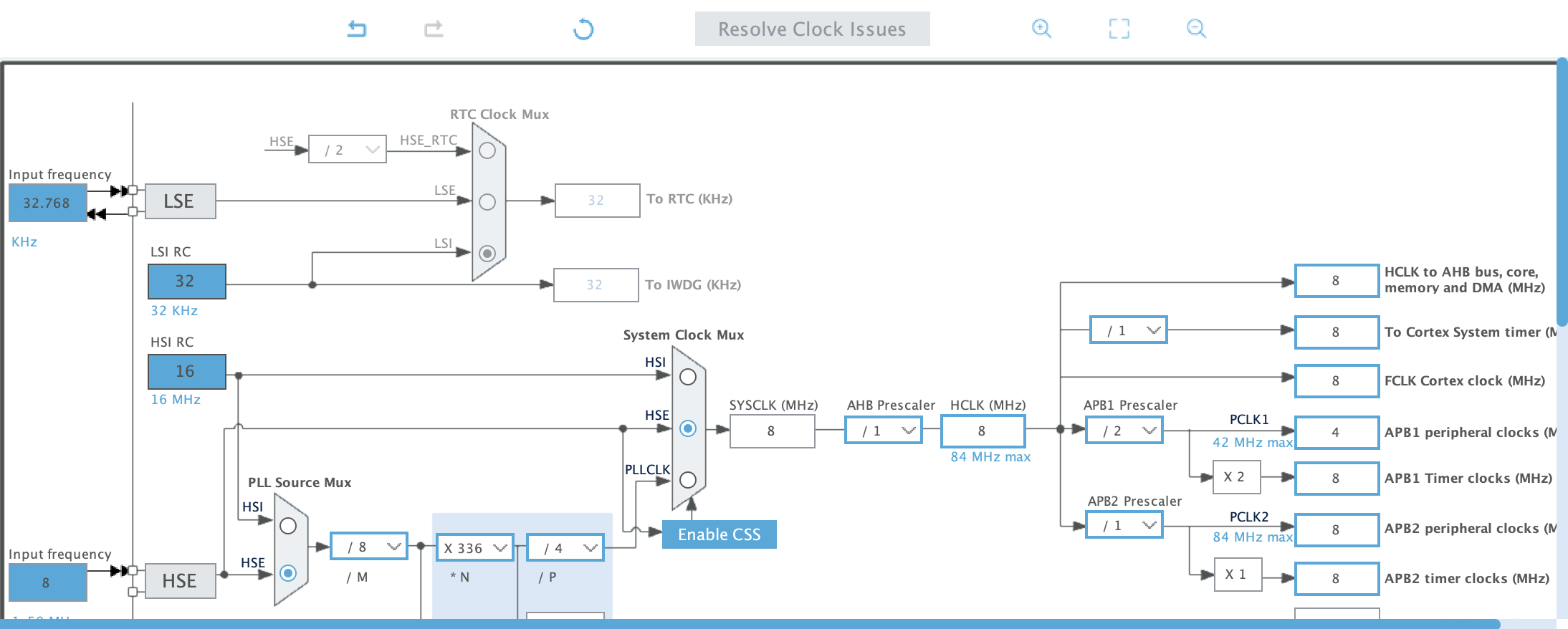Click the redo arrow icon
Viewport: 1568px width, 629px height.
(434, 29)
